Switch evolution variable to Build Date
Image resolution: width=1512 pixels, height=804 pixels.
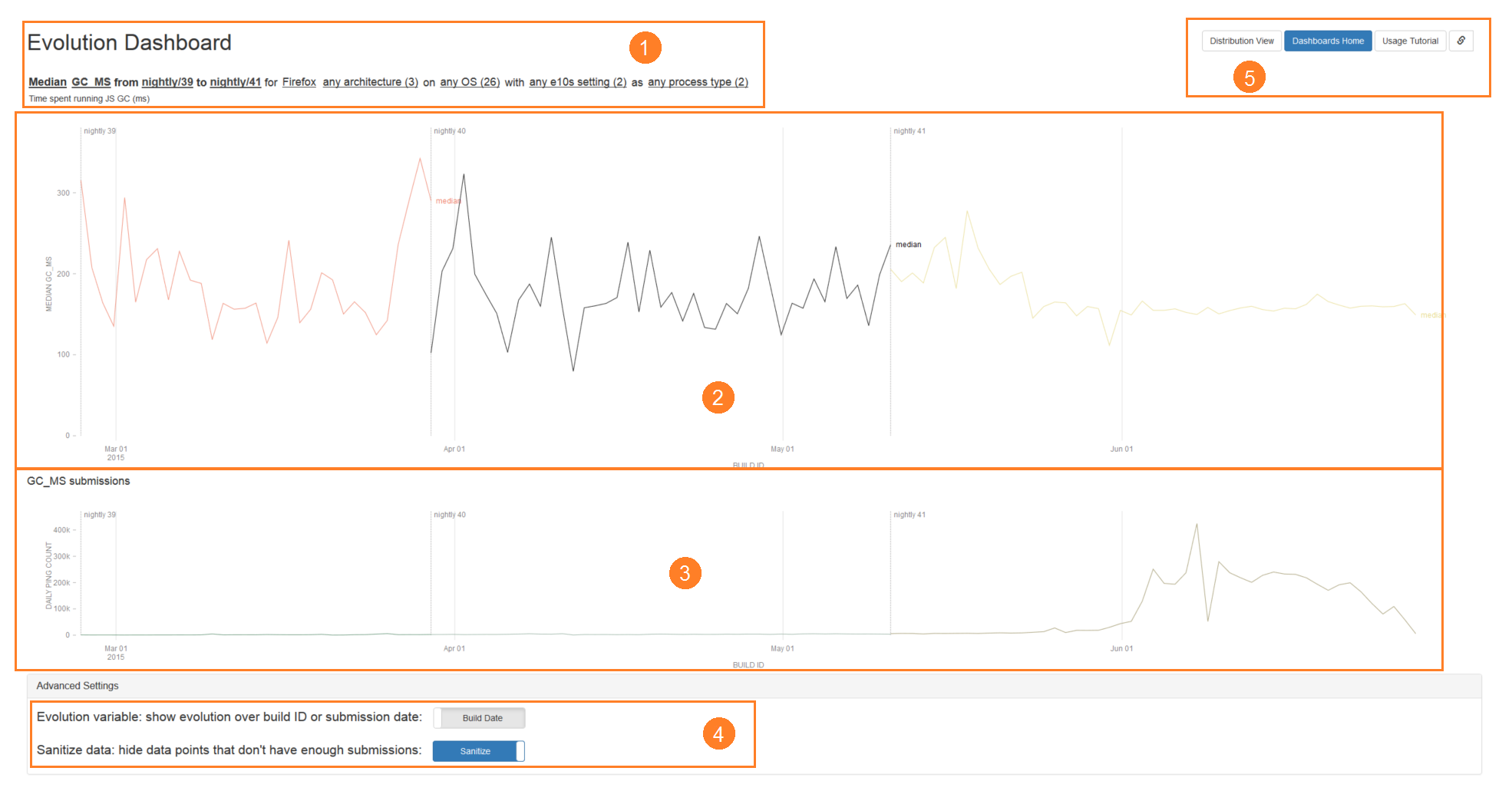coord(478,717)
